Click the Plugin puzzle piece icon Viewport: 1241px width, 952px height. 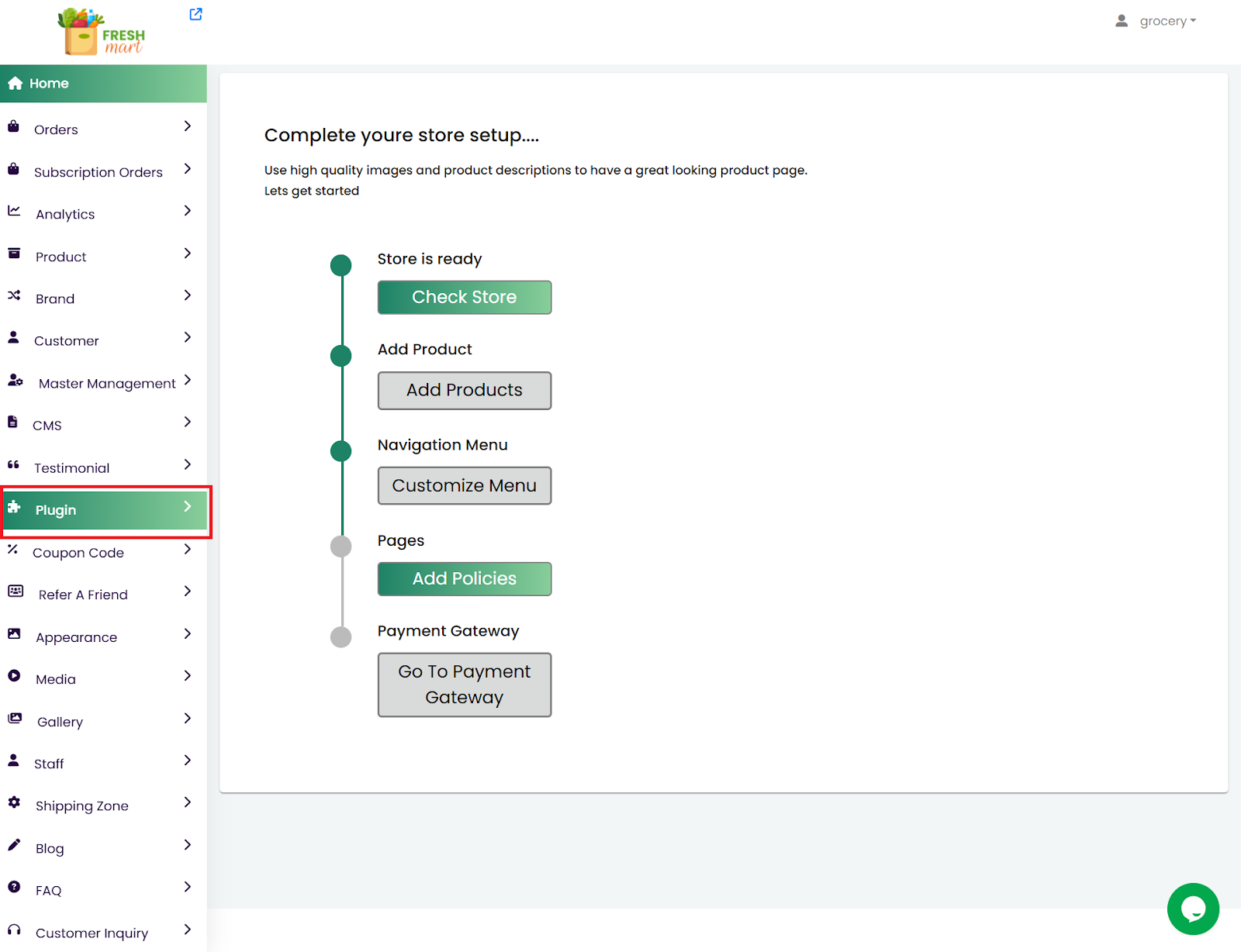14,507
